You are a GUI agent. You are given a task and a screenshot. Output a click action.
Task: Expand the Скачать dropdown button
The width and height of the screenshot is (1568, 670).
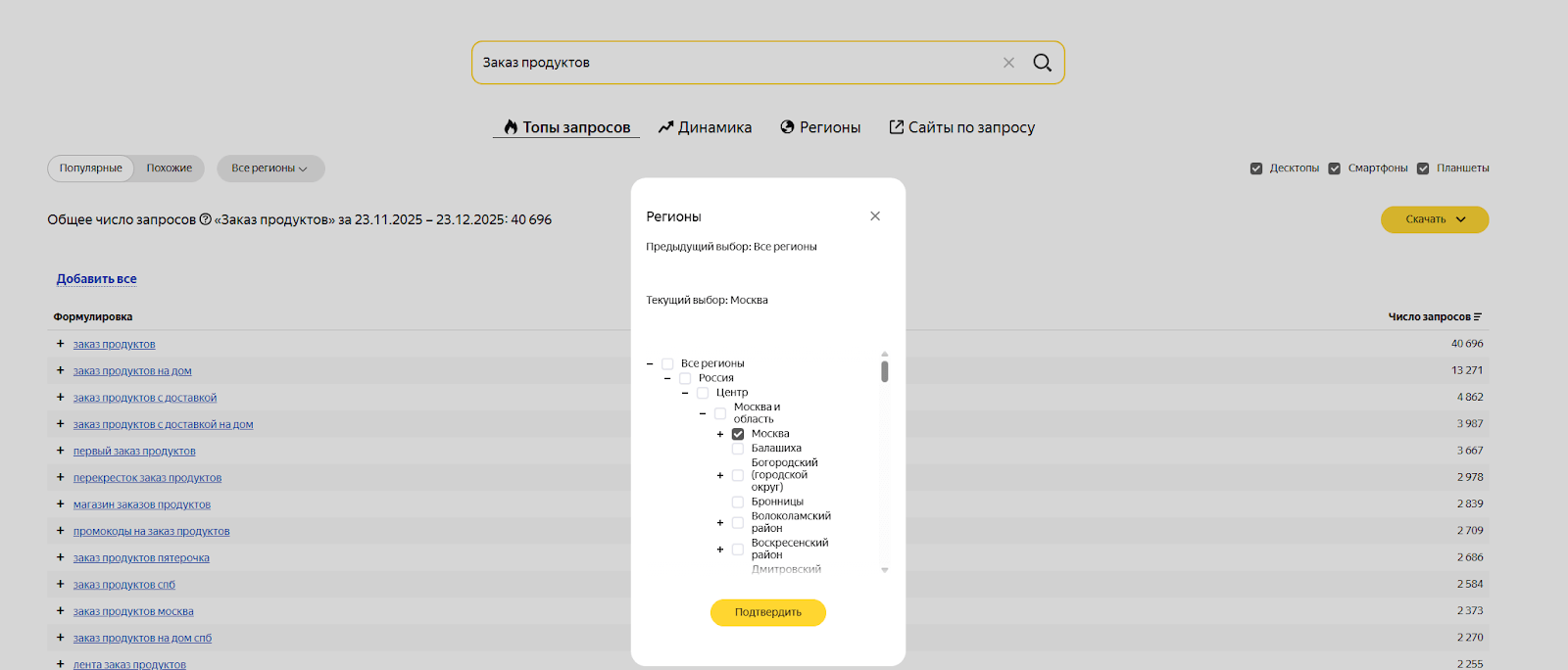pyautogui.click(x=1435, y=219)
